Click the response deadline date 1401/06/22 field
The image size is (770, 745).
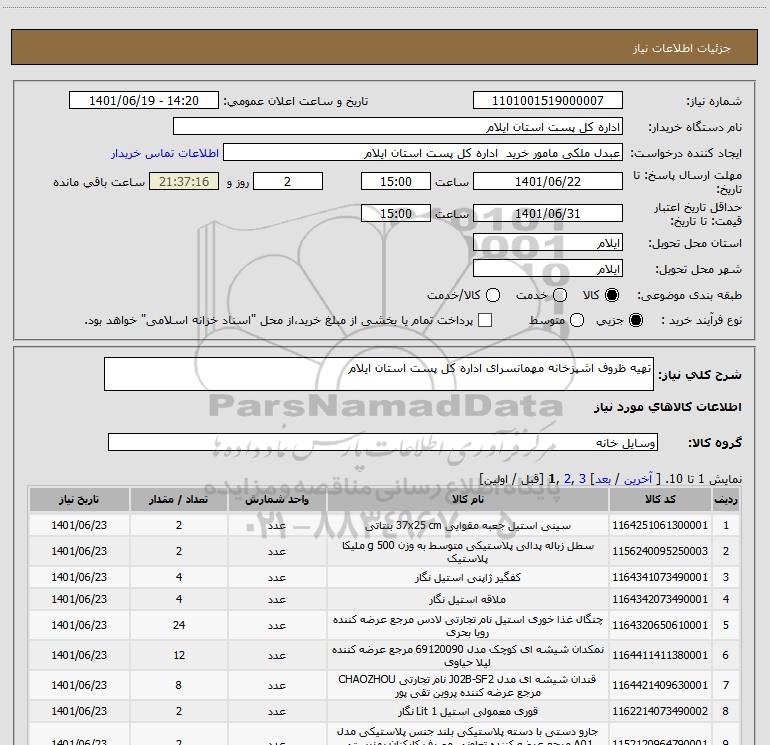(548, 181)
